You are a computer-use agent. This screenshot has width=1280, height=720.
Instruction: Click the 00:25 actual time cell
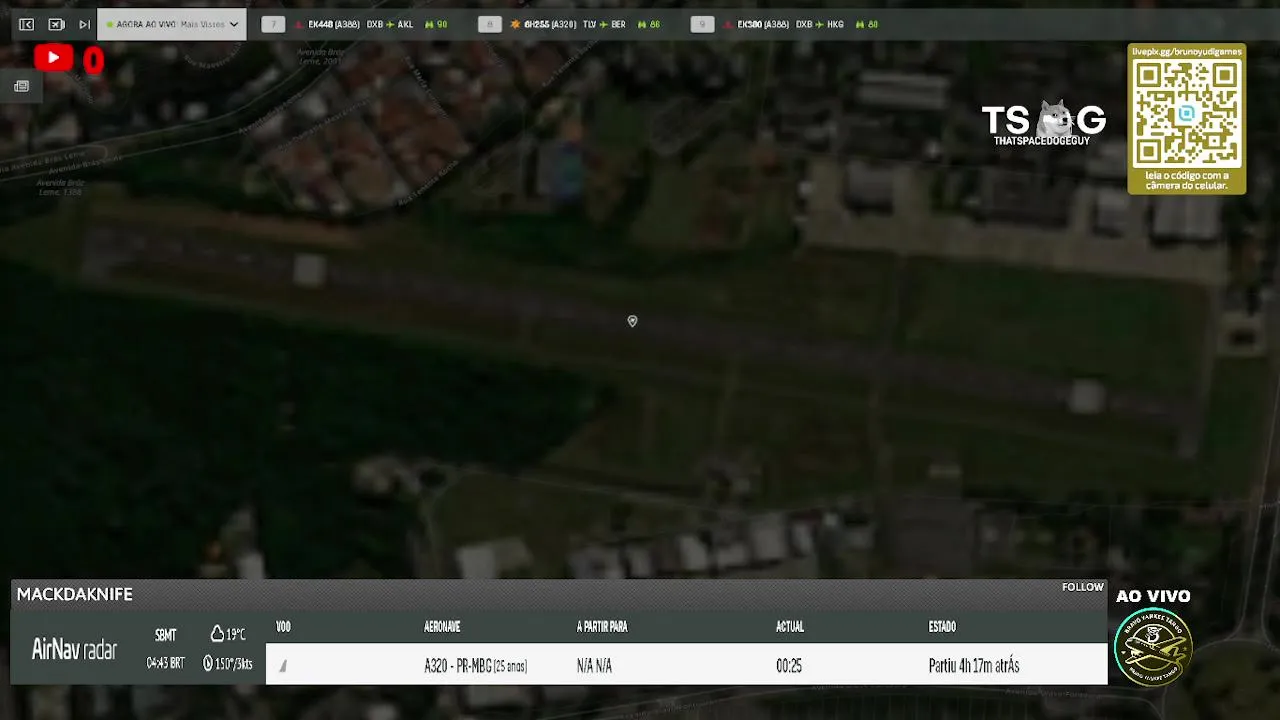[x=789, y=666]
